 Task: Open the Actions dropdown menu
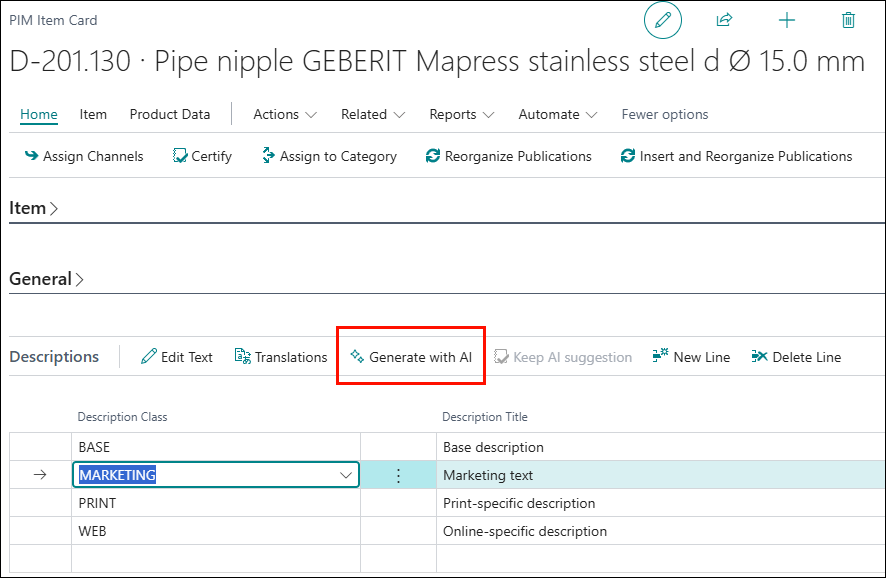(285, 114)
